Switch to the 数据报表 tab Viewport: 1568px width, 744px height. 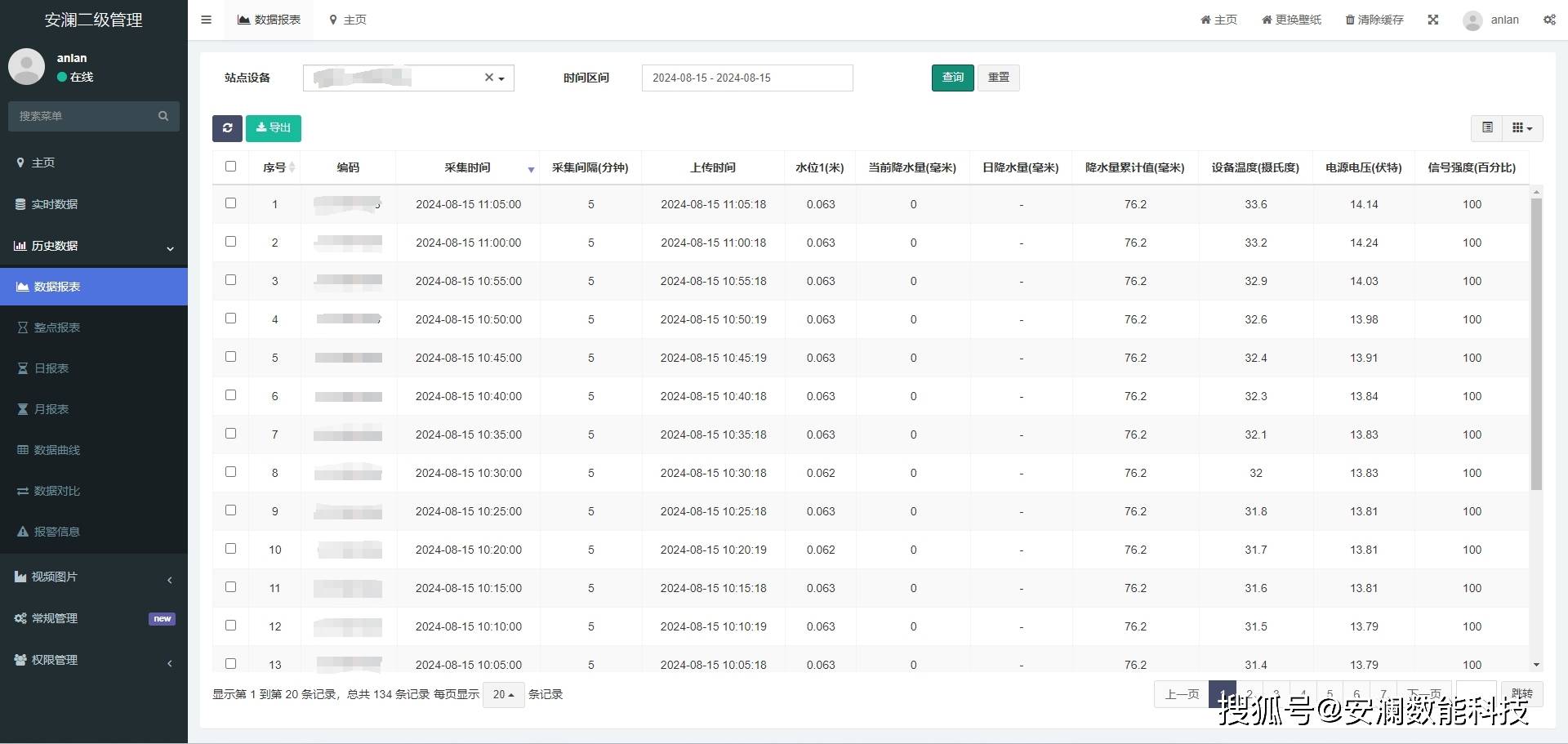269,20
